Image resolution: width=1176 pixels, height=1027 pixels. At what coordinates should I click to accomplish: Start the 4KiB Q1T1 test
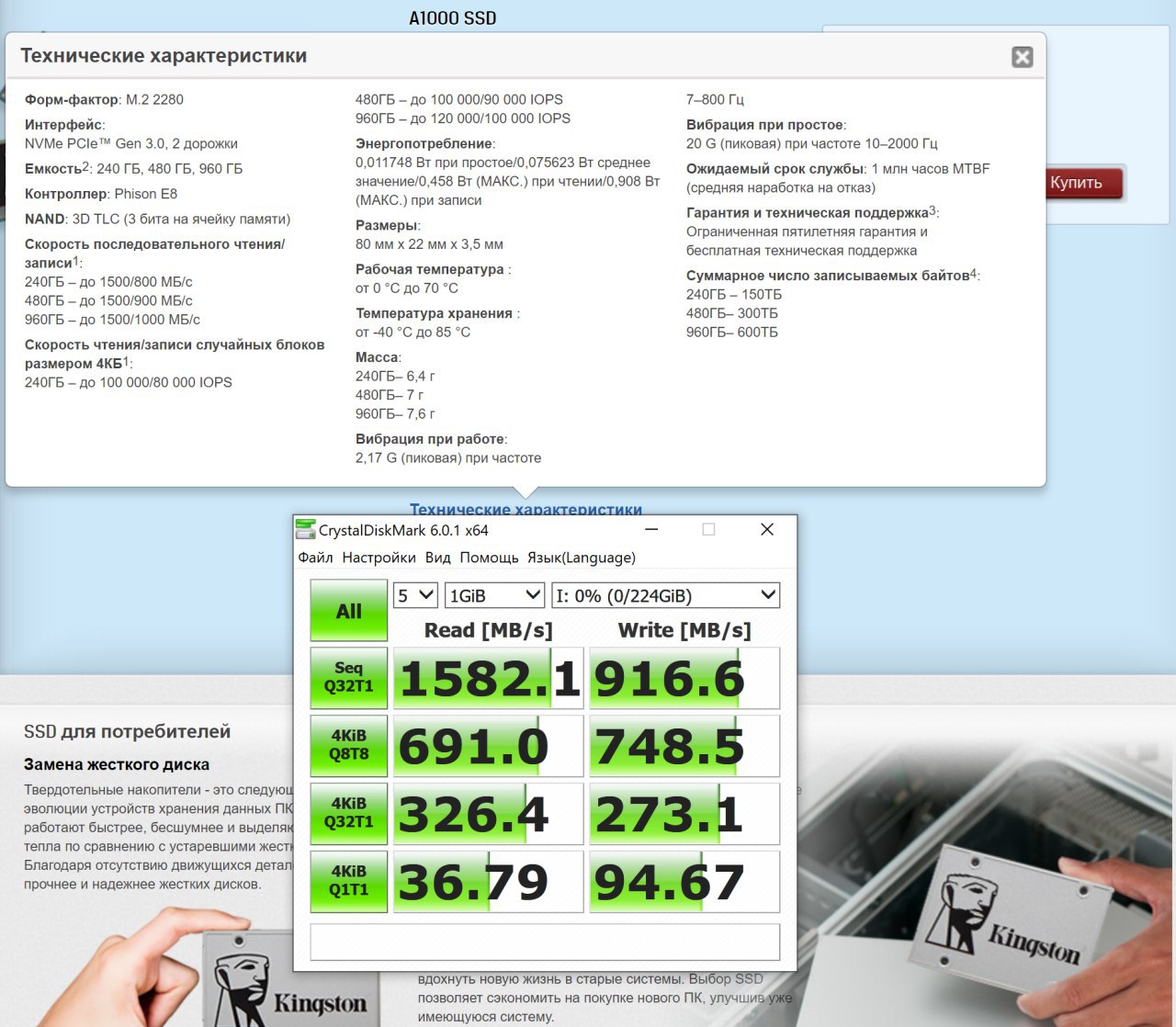(349, 881)
